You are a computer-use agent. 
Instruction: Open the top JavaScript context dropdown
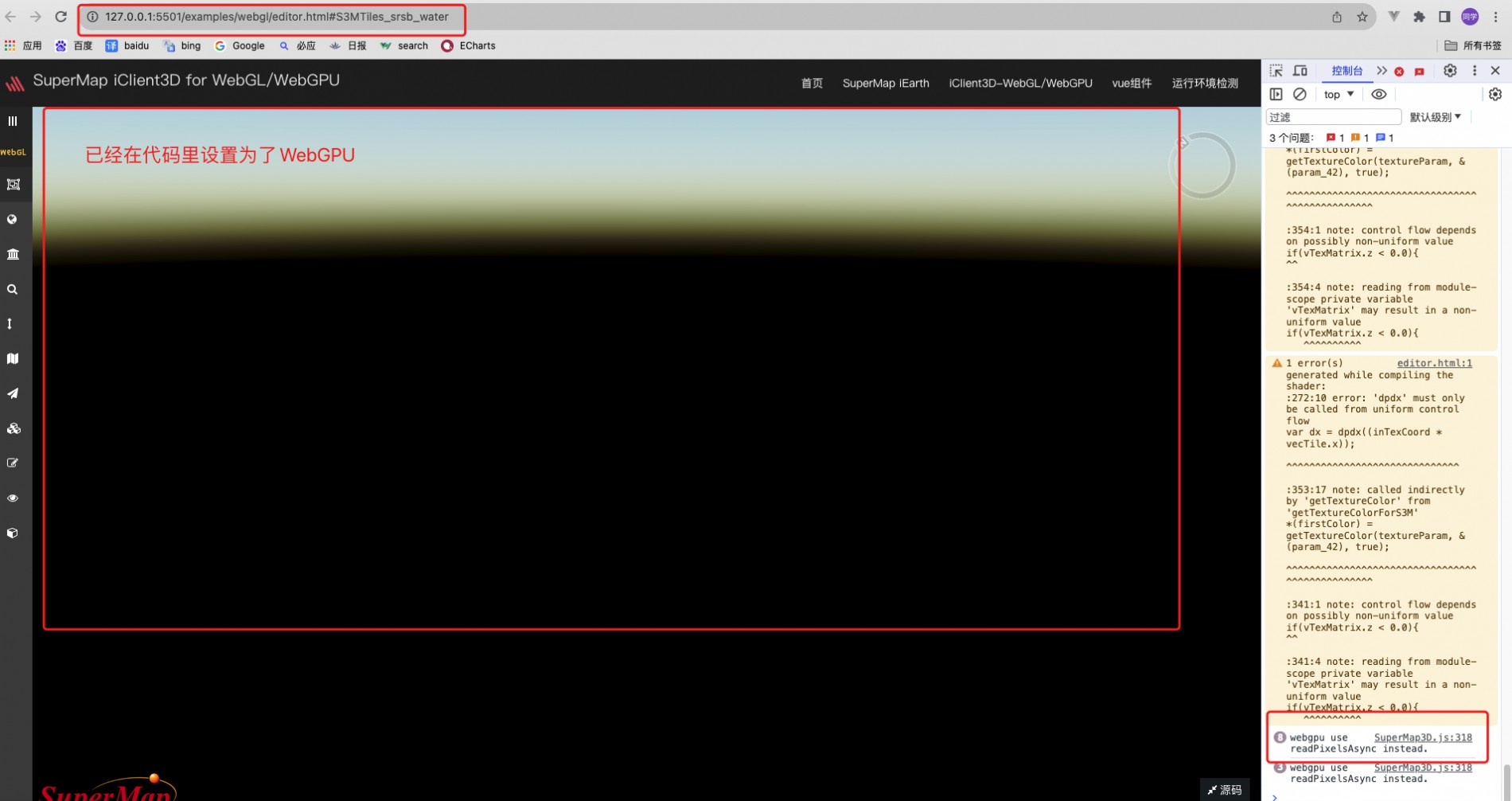point(1339,95)
